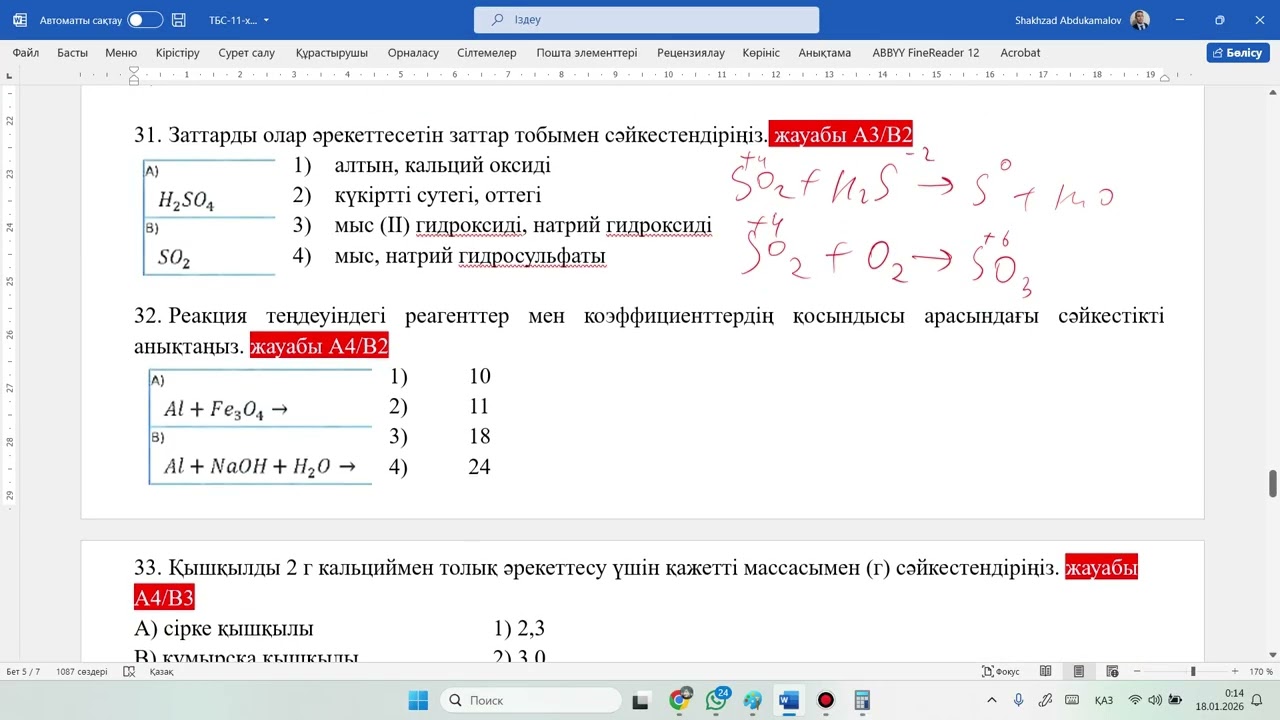The image size is (1280, 720).
Task: Enable Фокус mode in status bar
Action: point(1001,672)
